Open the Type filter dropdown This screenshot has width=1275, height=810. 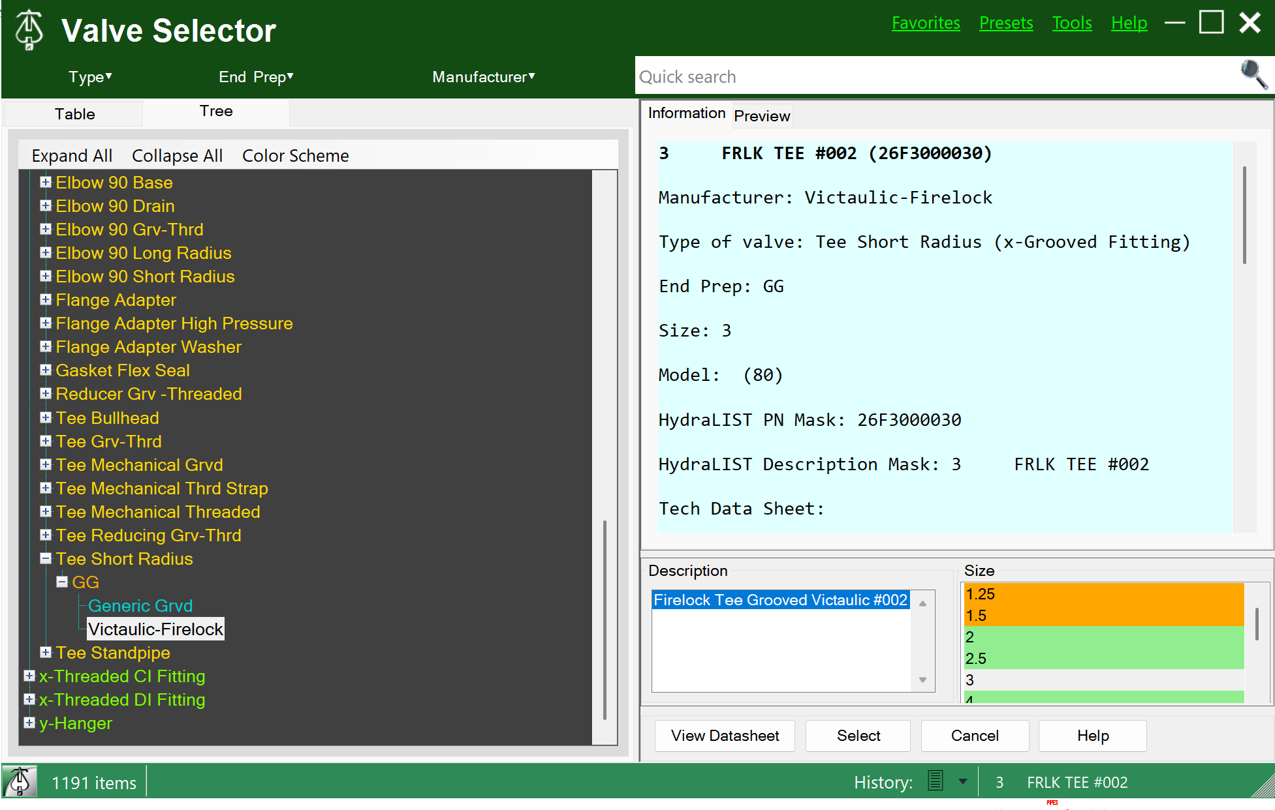point(90,77)
